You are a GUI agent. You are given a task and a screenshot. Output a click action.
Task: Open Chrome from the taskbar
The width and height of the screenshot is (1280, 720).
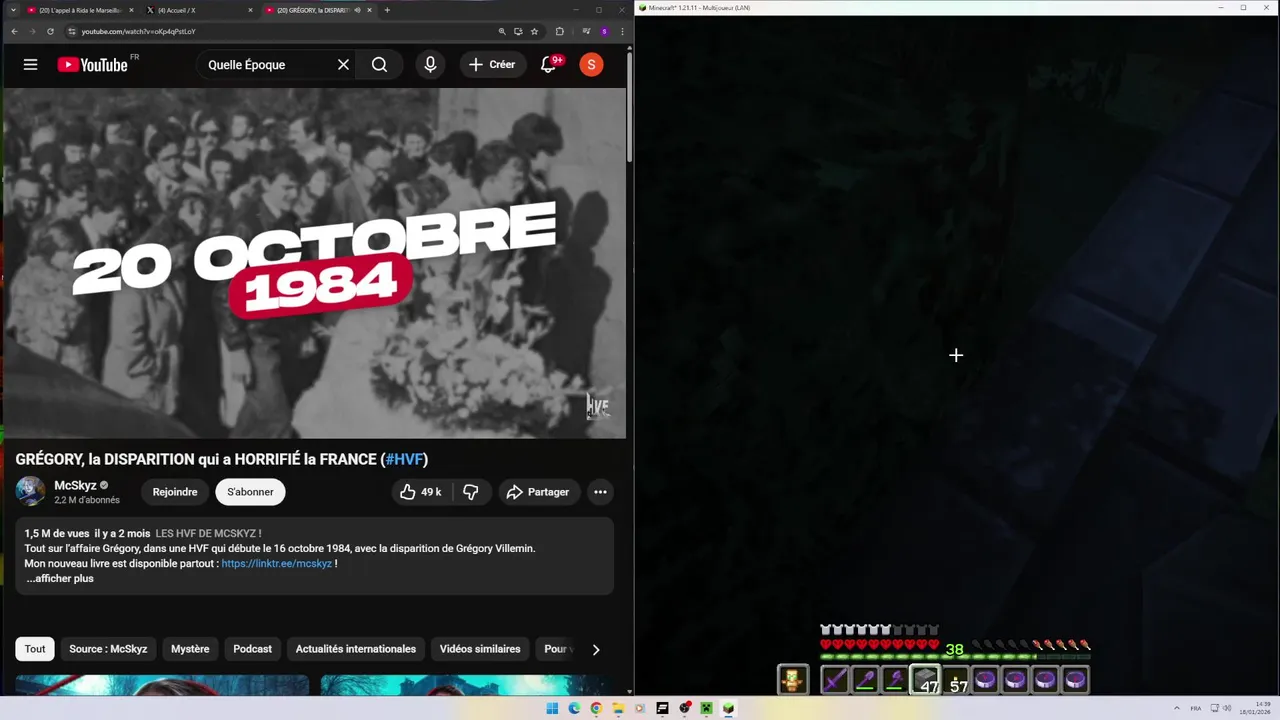pos(596,708)
